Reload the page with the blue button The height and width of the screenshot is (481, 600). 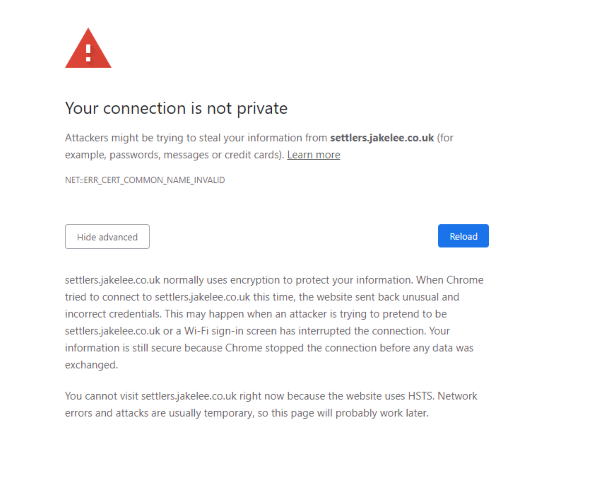click(x=463, y=236)
